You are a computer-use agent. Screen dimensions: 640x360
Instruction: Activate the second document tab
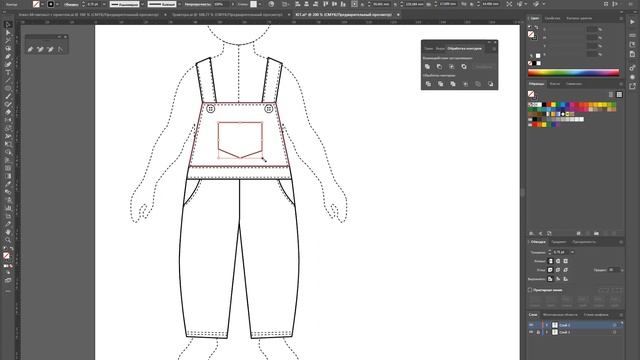point(227,15)
